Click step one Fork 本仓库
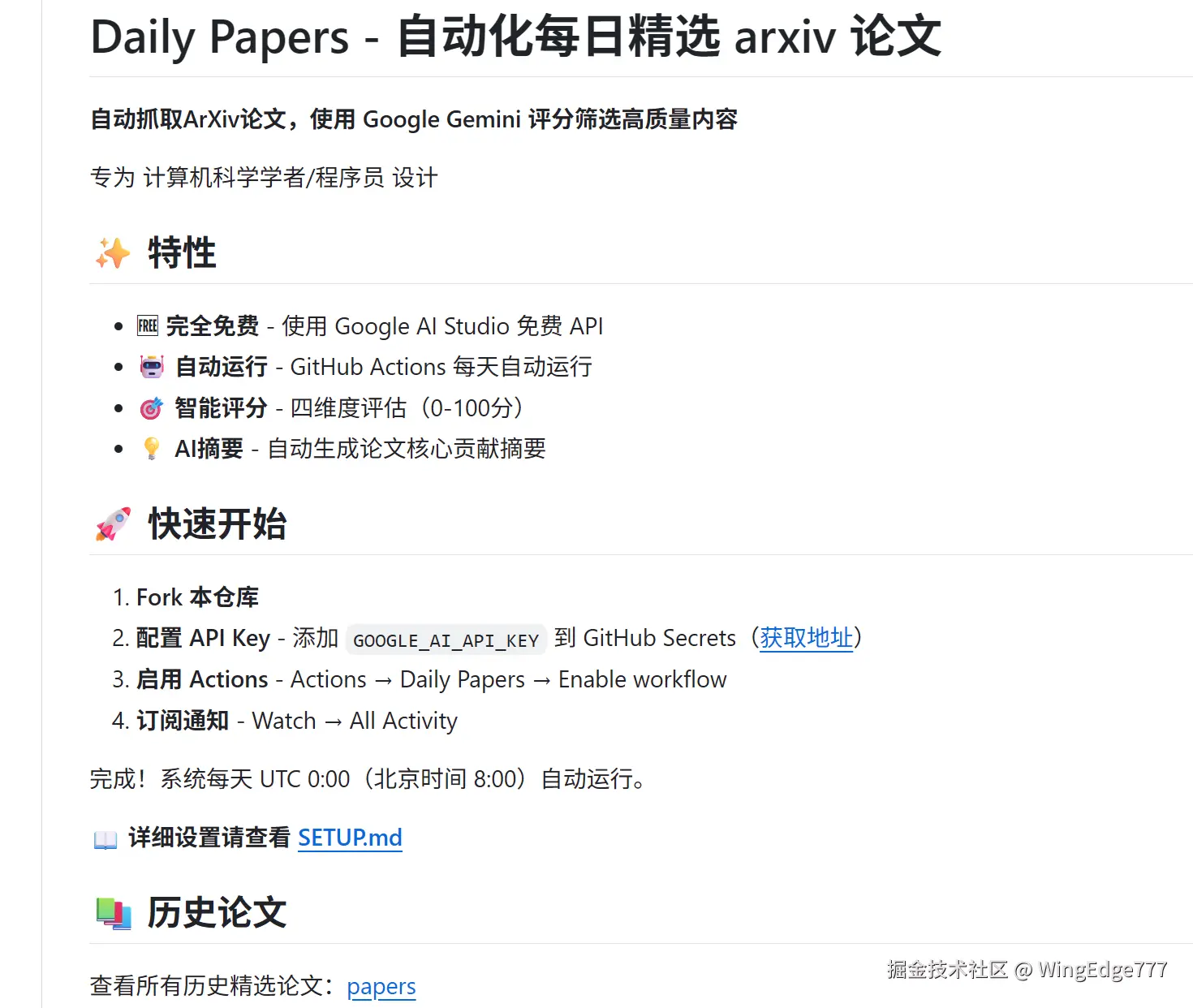This screenshot has width=1193, height=1008. 197,597
